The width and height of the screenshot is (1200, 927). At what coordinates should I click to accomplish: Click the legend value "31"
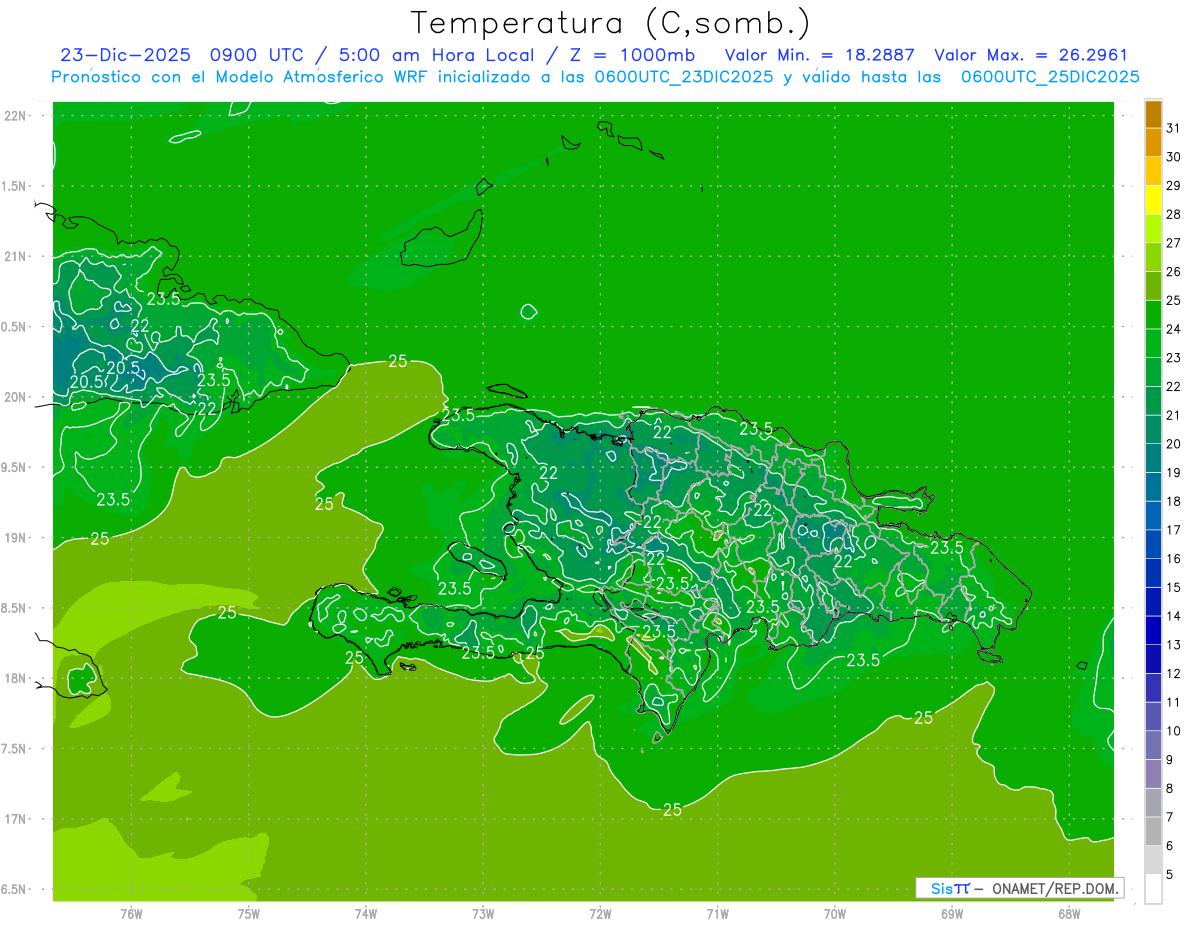pos(1174,128)
